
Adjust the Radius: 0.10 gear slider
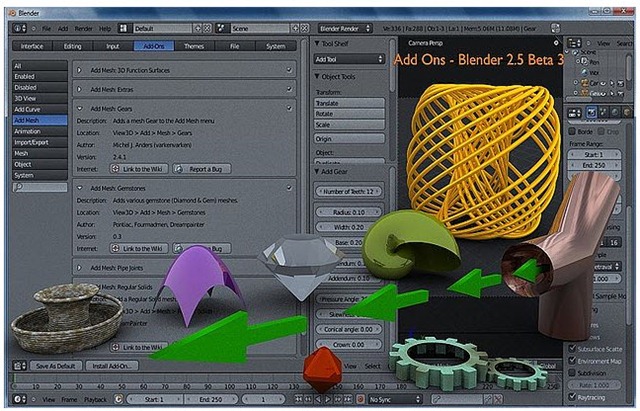point(349,212)
